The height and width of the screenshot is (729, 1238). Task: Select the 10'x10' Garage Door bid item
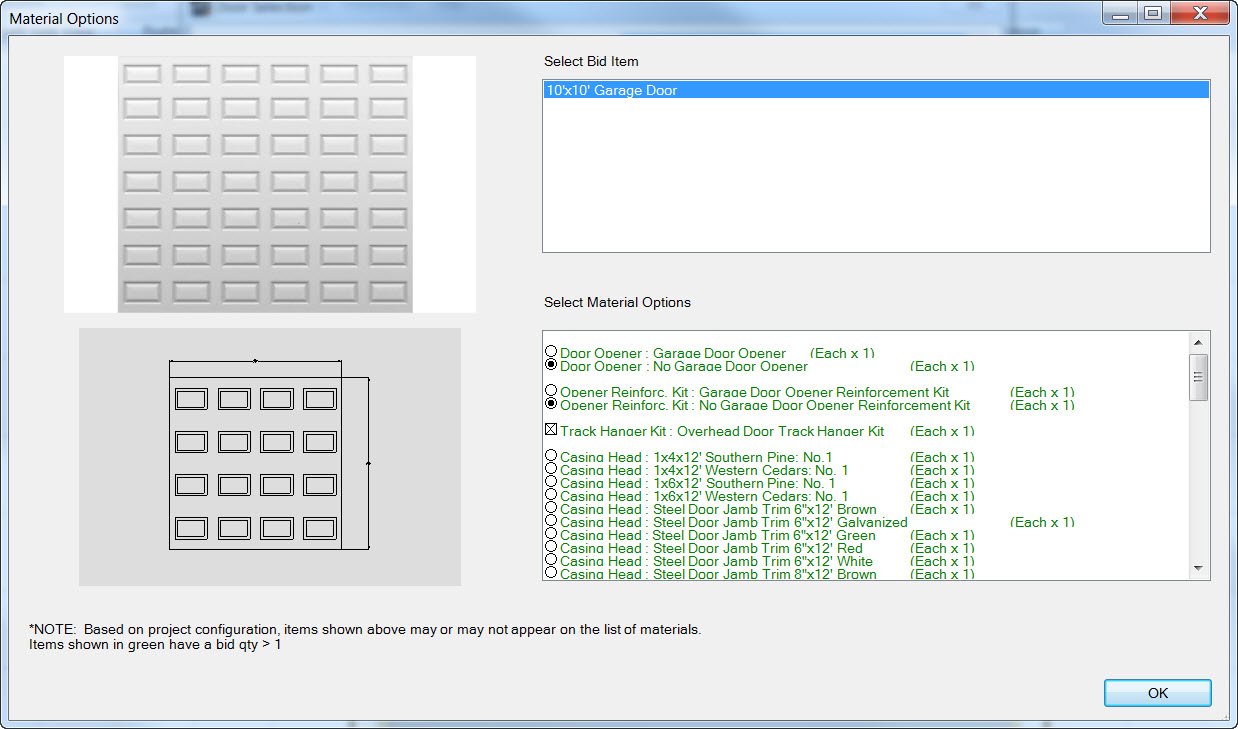[x=876, y=90]
